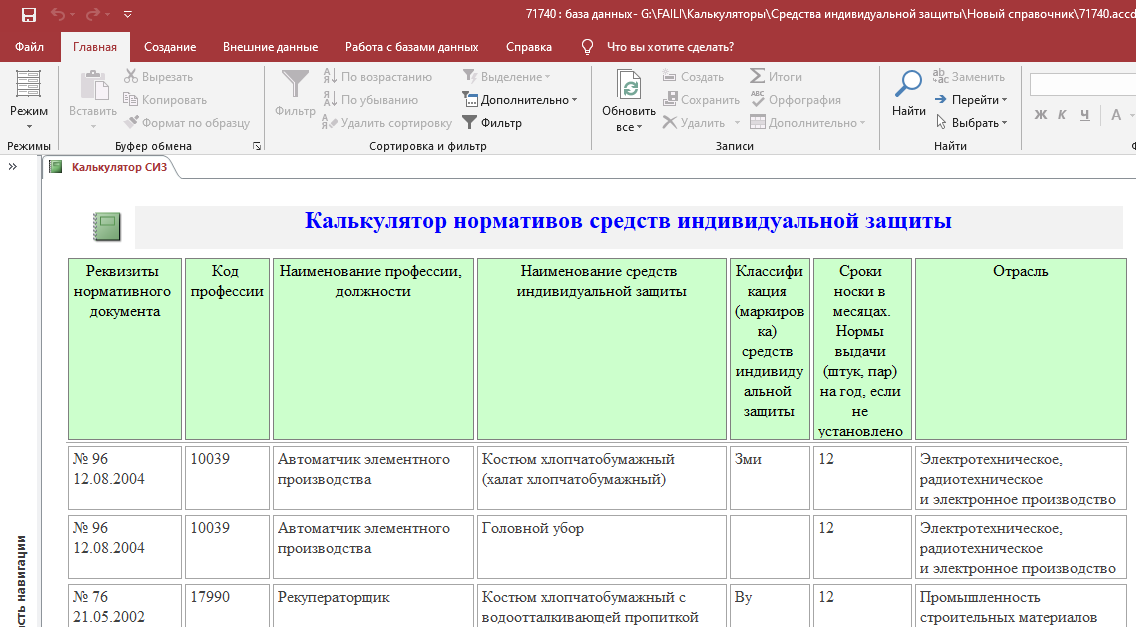Screen dimensions: 1137x628
Task: Click the Режим view button icon
Action: (28, 84)
